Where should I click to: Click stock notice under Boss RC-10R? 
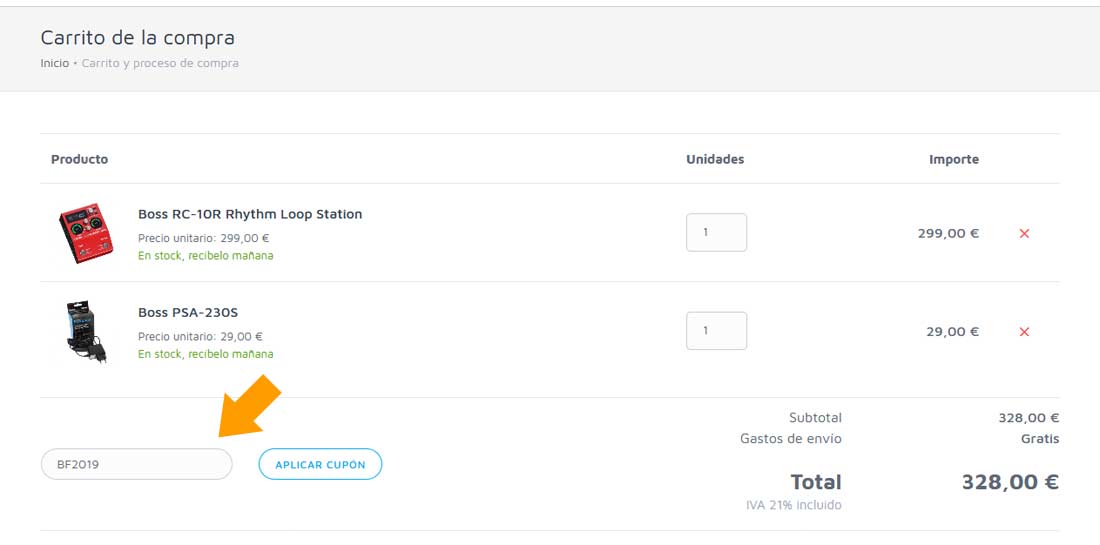206,256
